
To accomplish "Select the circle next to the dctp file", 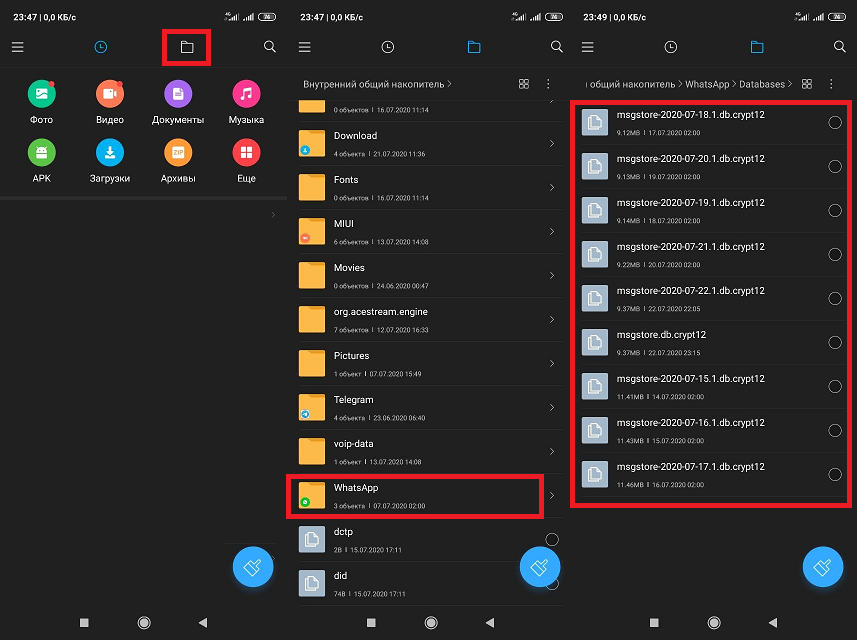I will 552,540.
